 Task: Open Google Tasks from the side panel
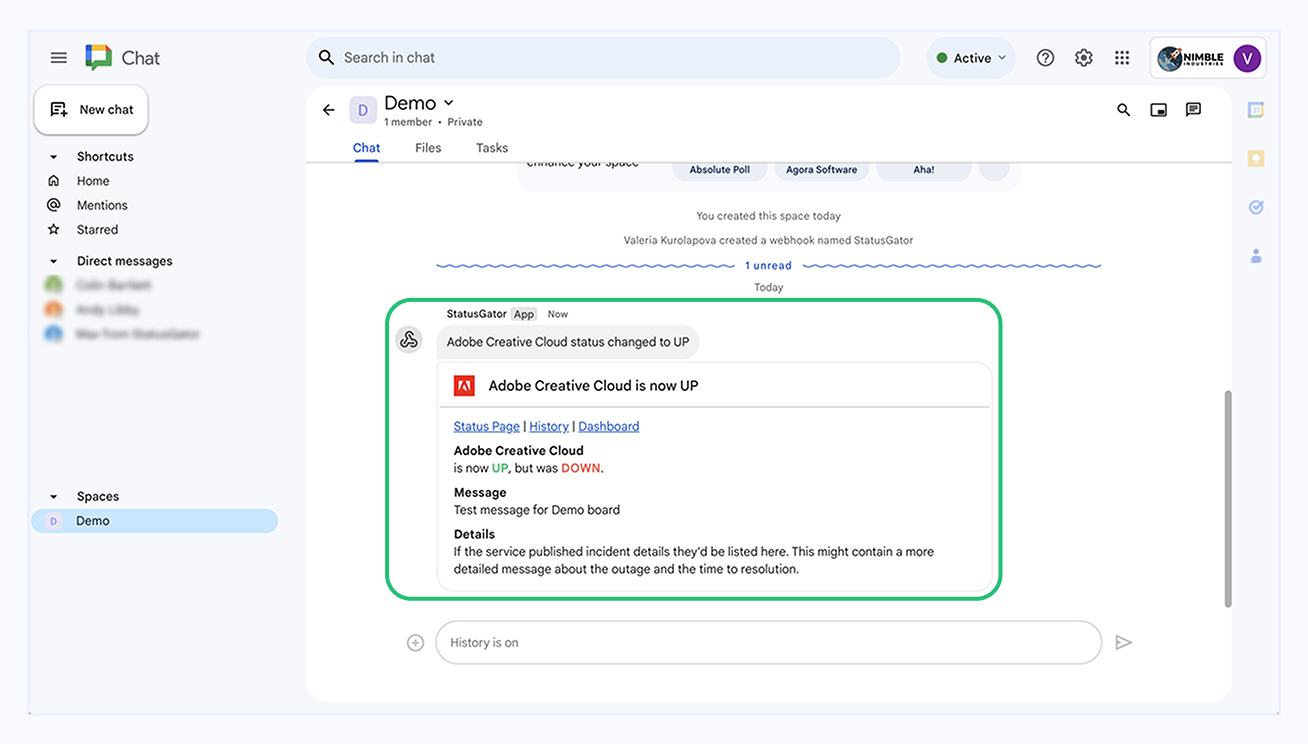(1256, 207)
